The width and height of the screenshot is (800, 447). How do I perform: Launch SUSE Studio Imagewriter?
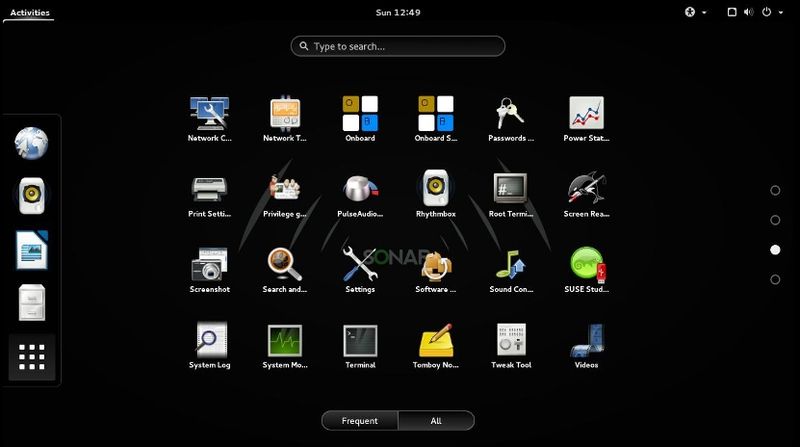point(586,269)
